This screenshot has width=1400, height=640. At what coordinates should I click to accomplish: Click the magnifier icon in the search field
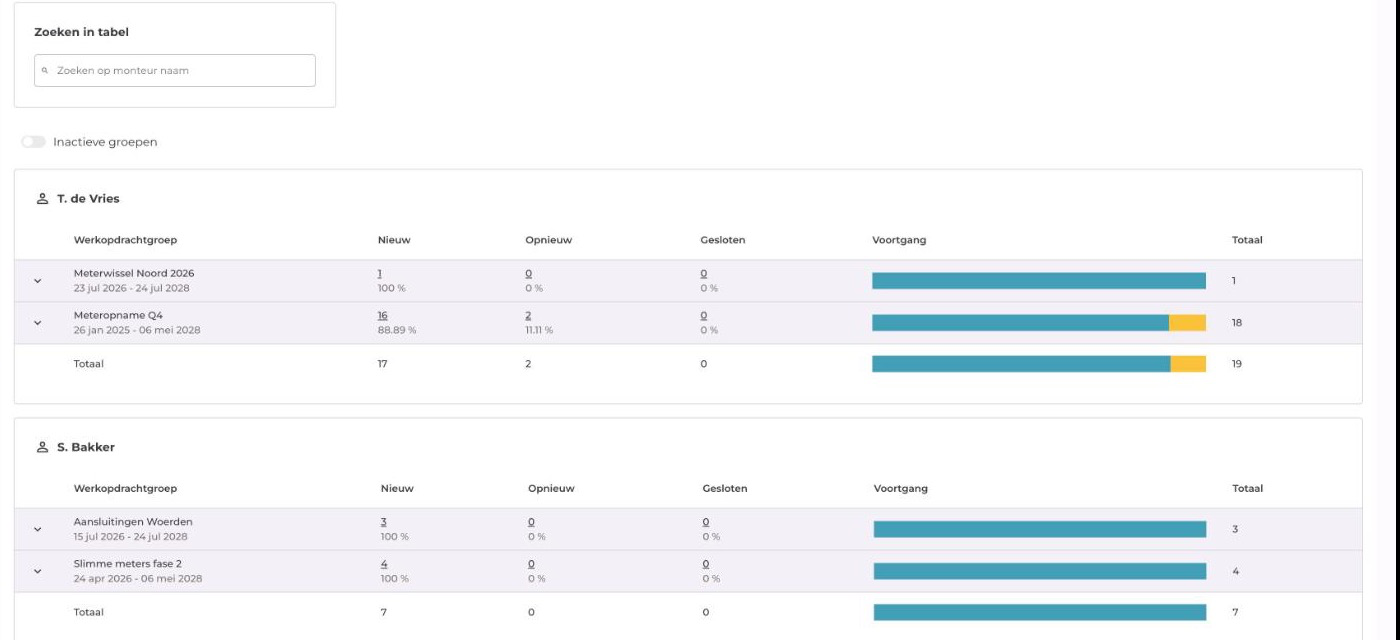point(44,71)
